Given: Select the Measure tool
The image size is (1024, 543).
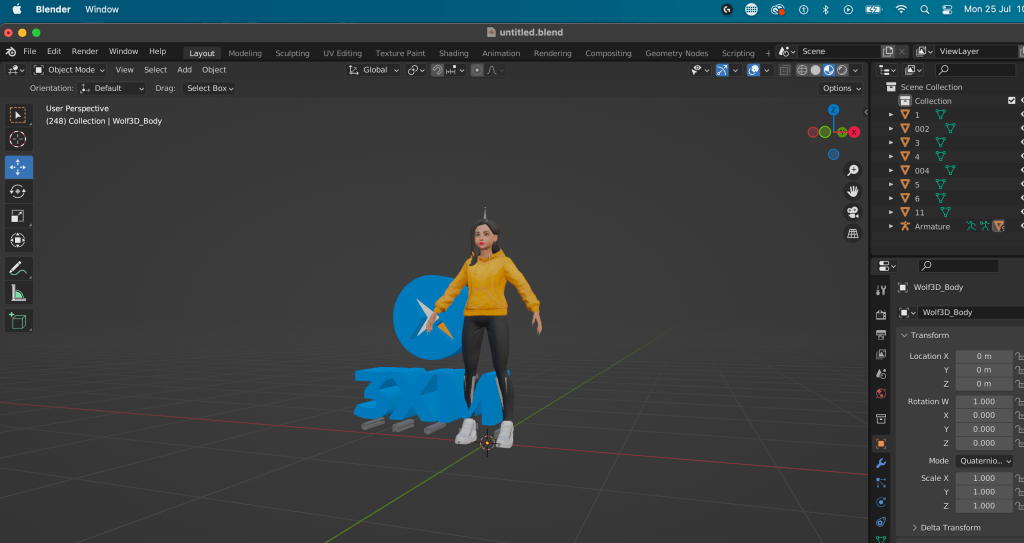Looking at the screenshot, I should (18, 293).
